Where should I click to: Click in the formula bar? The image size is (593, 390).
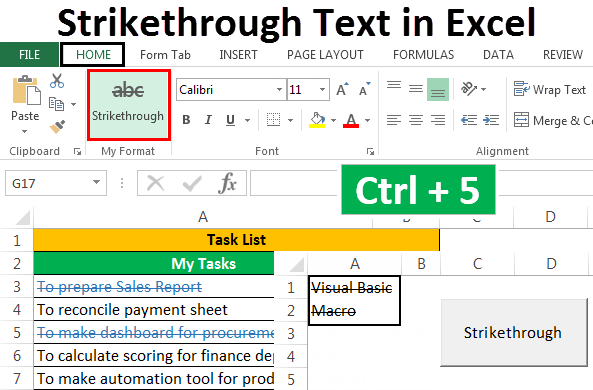tap(294, 183)
